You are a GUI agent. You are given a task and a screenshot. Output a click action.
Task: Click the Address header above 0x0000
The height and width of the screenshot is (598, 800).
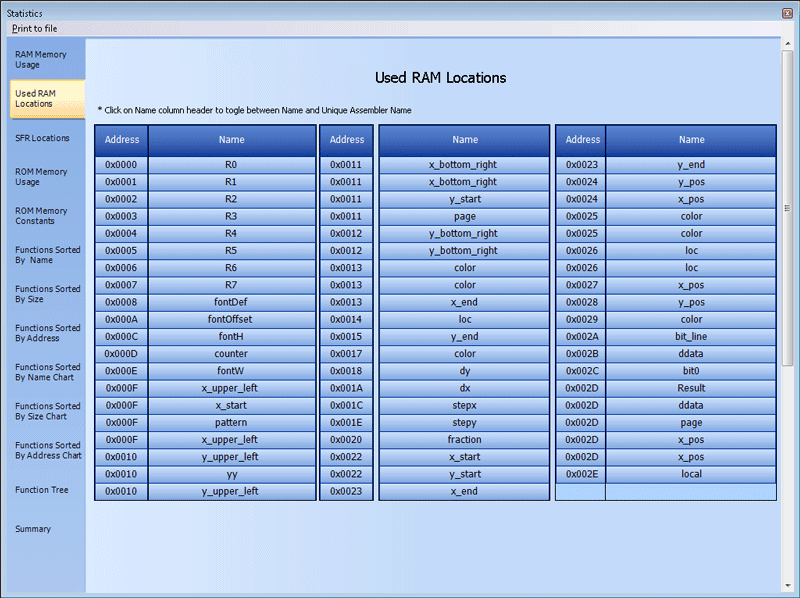pos(121,140)
